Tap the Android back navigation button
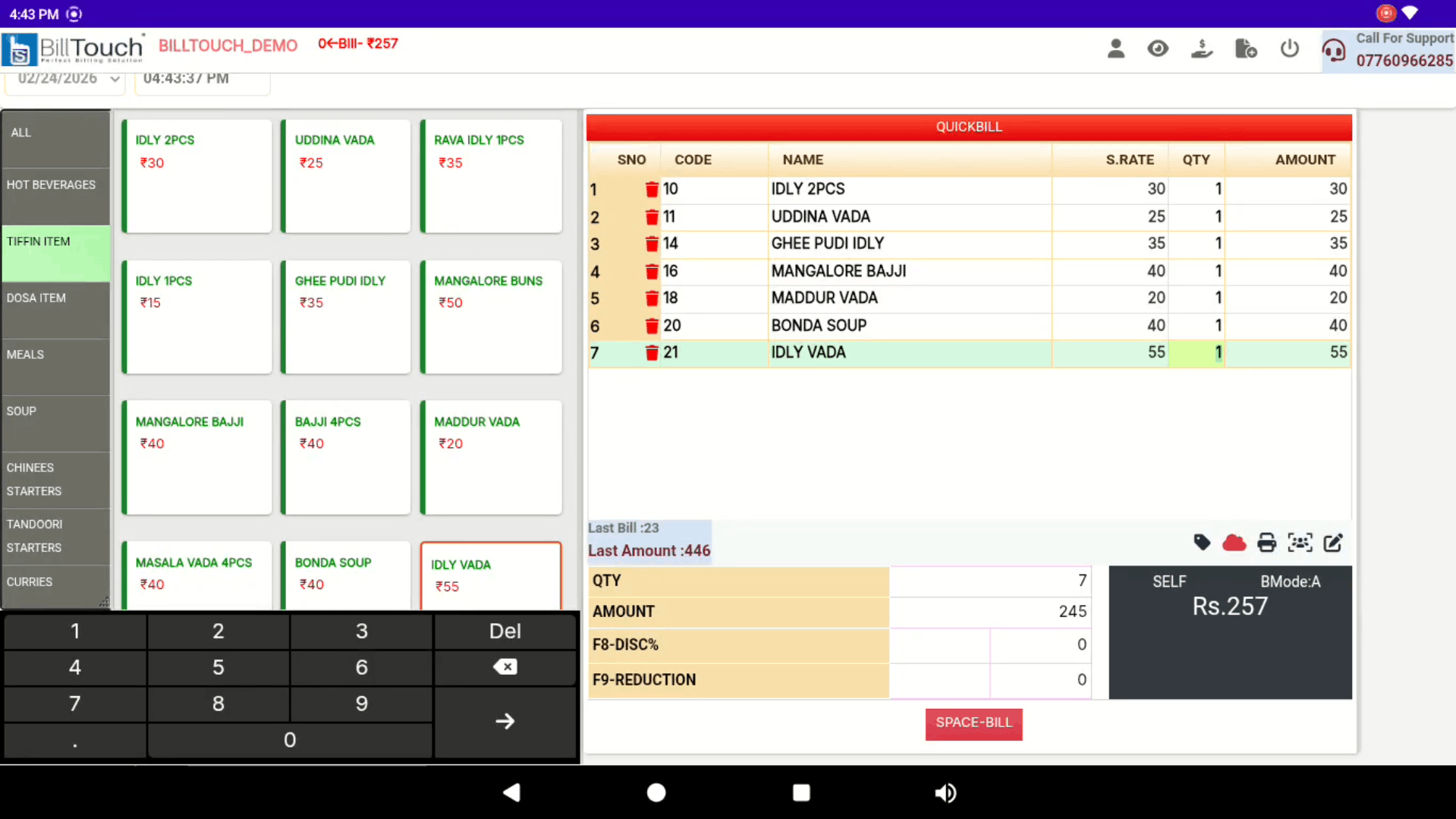The image size is (1456, 819). click(x=511, y=792)
